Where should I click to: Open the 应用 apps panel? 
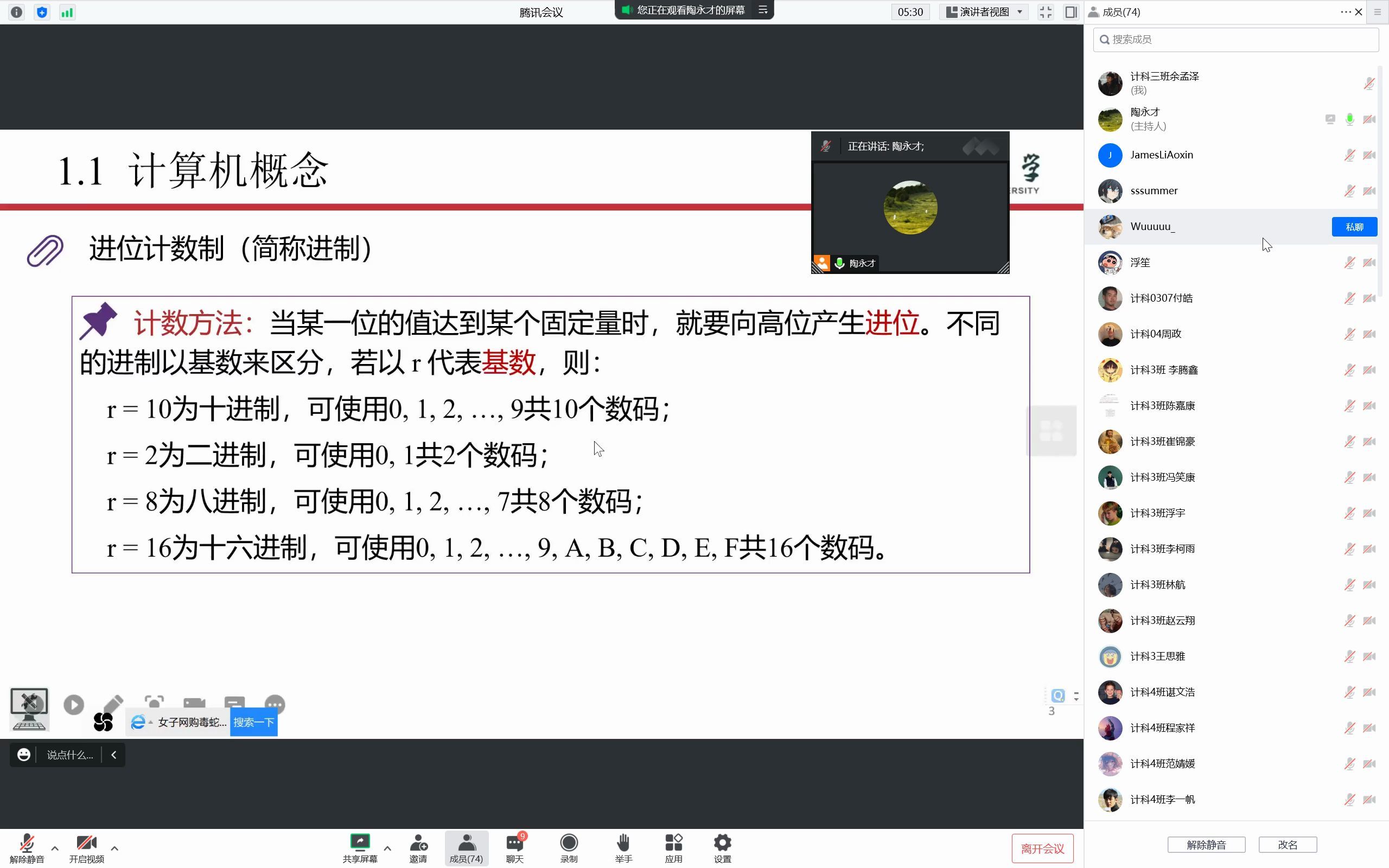[x=673, y=847]
